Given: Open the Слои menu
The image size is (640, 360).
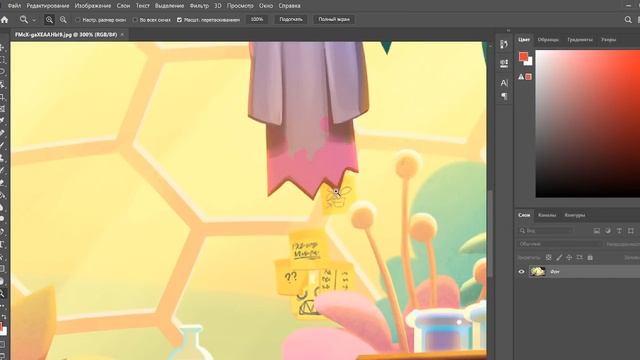Looking at the screenshot, I should (123, 6).
